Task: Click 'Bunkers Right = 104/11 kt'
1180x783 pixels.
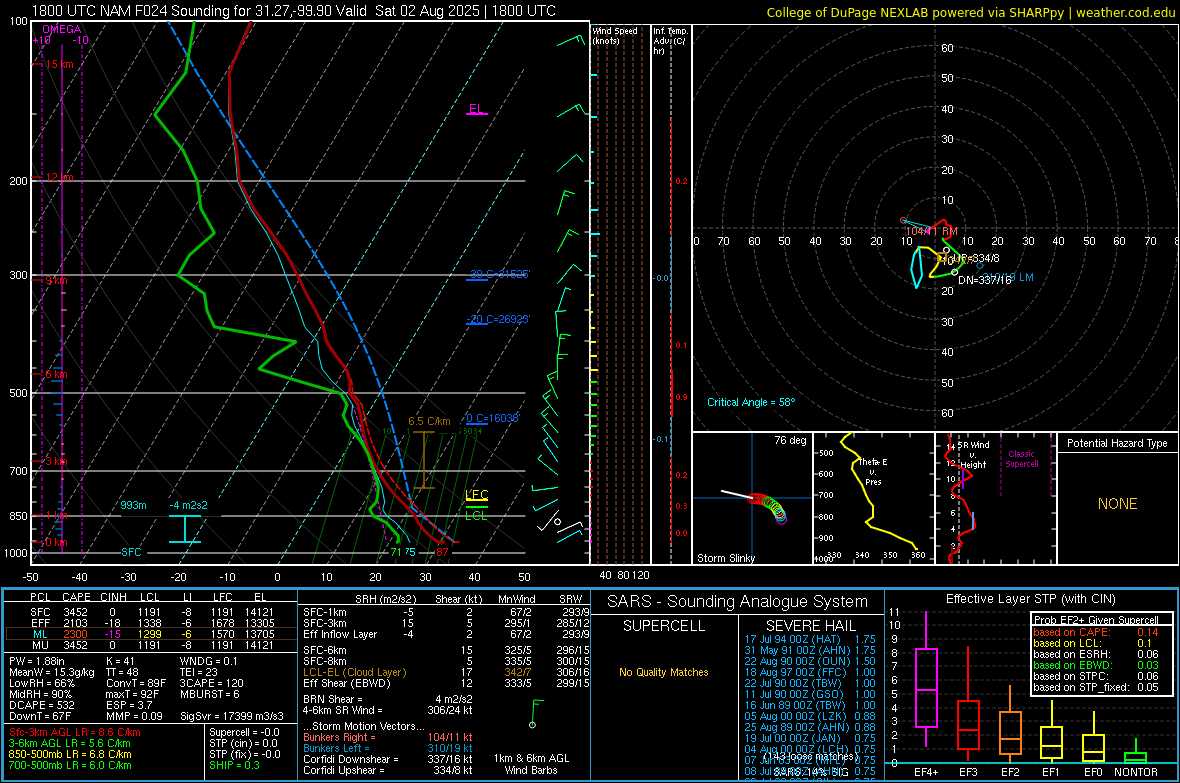Action: coord(388,737)
